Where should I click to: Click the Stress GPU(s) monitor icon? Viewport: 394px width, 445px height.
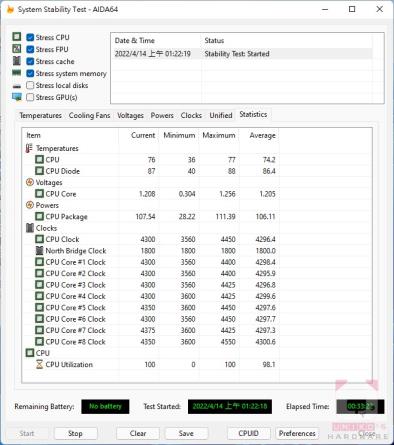pos(17,97)
